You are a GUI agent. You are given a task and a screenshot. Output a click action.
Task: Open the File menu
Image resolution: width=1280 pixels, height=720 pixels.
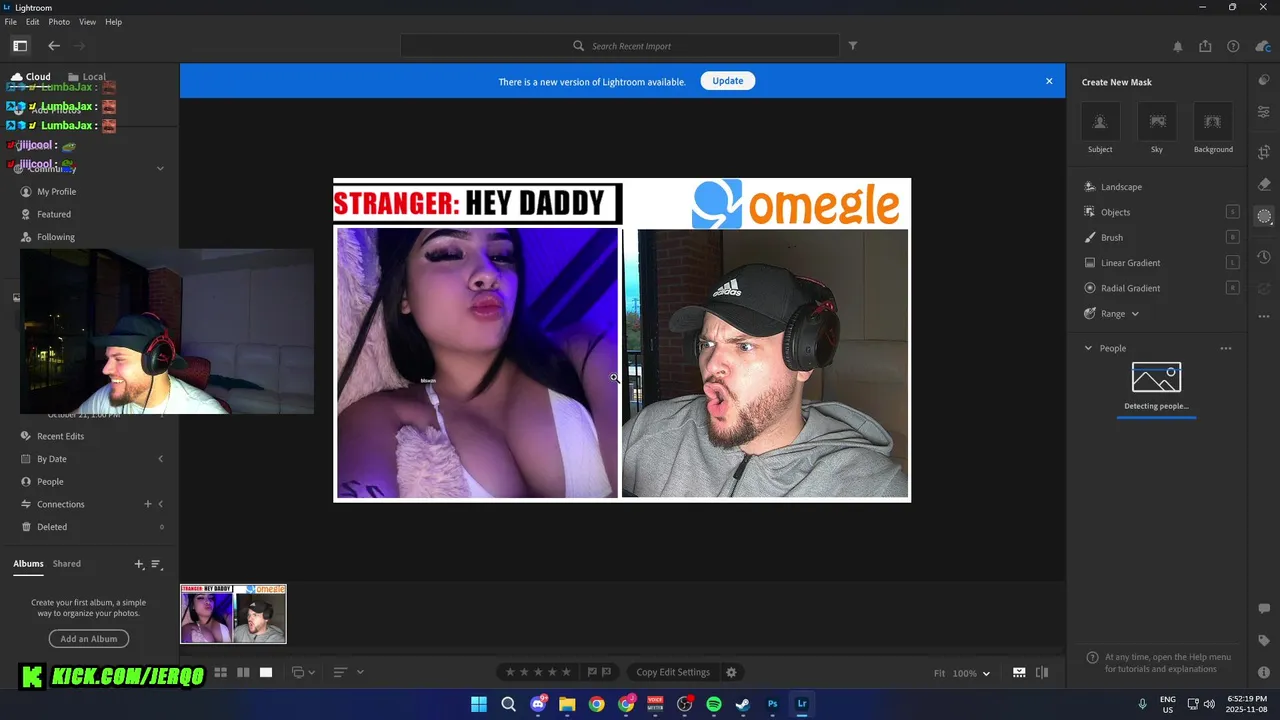[x=10, y=22]
